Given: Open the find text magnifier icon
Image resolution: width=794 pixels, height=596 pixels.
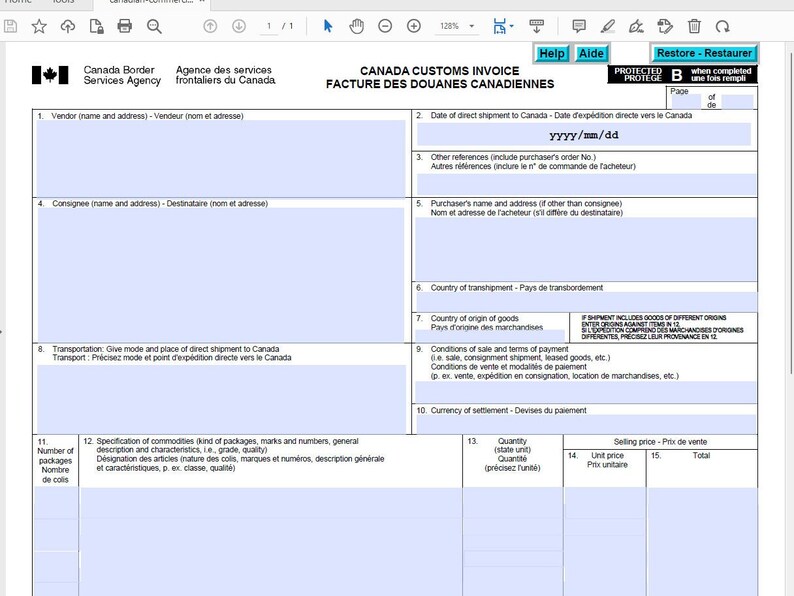Looking at the screenshot, I should pos(154,26).
